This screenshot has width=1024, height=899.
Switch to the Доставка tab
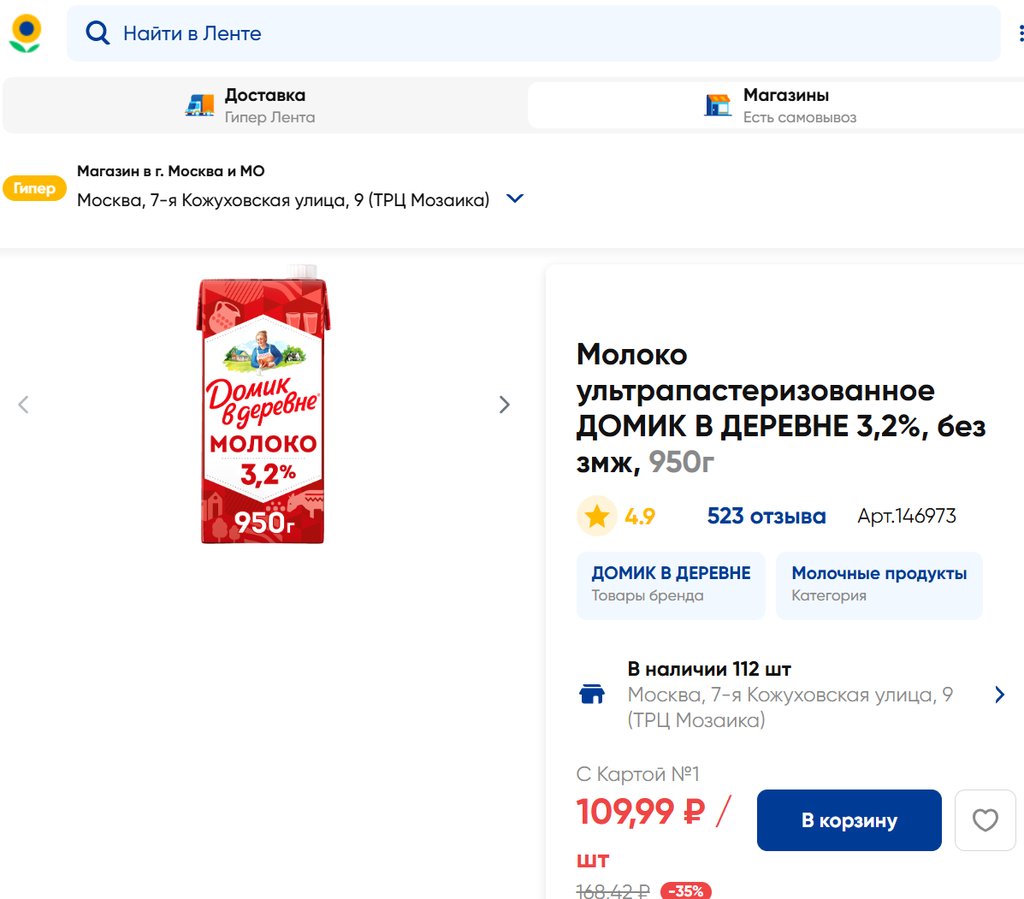(x=264, y=105)
